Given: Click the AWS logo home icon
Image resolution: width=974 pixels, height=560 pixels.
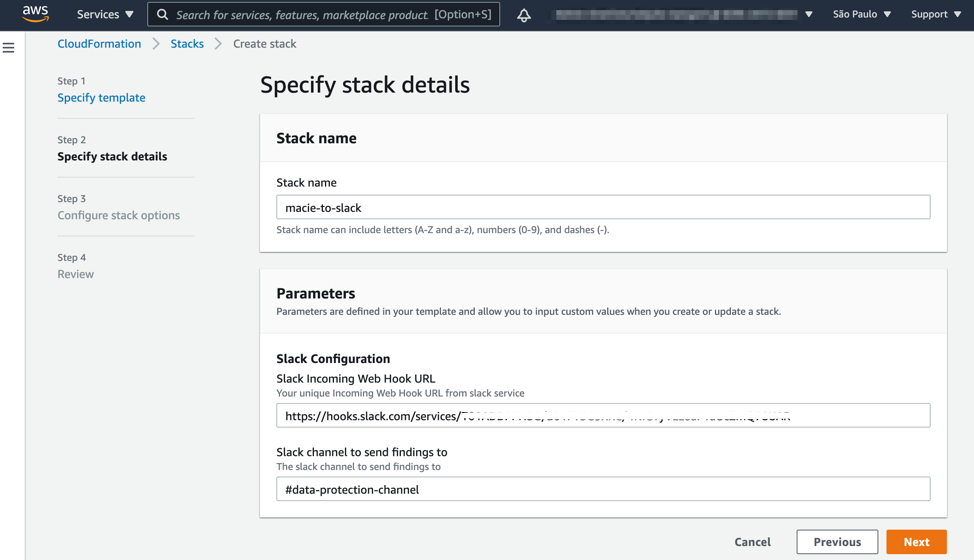Looking at the screenshot, I should tap(35, 14).
